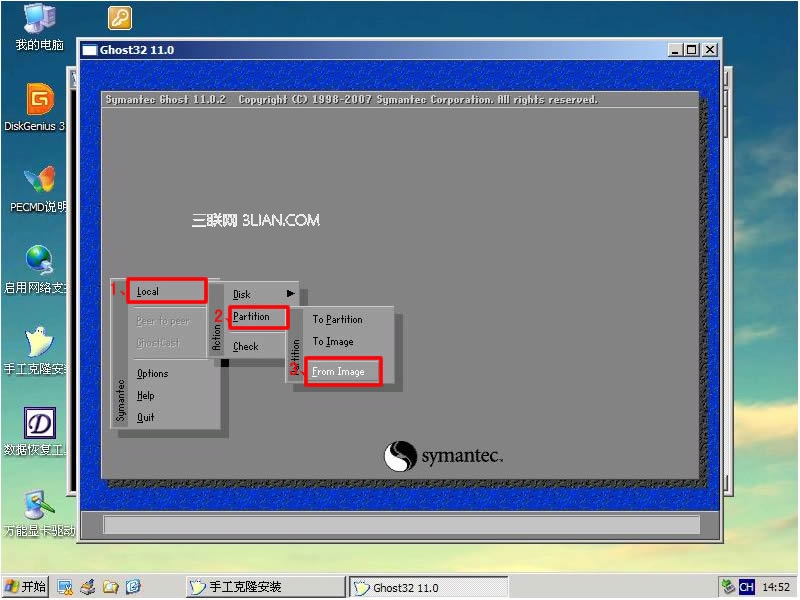Switch to the 手工克隆安装 taskbar window

pos(266,587)
